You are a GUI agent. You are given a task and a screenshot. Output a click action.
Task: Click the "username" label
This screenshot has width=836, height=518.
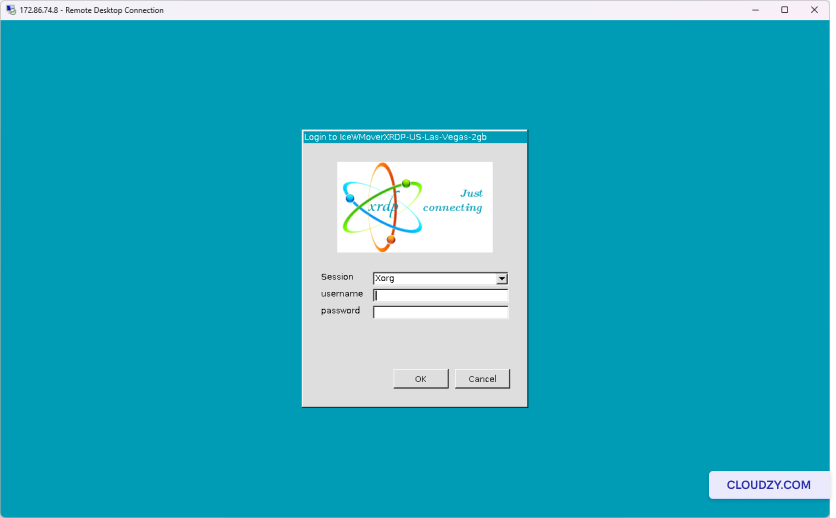click(342, 294)
